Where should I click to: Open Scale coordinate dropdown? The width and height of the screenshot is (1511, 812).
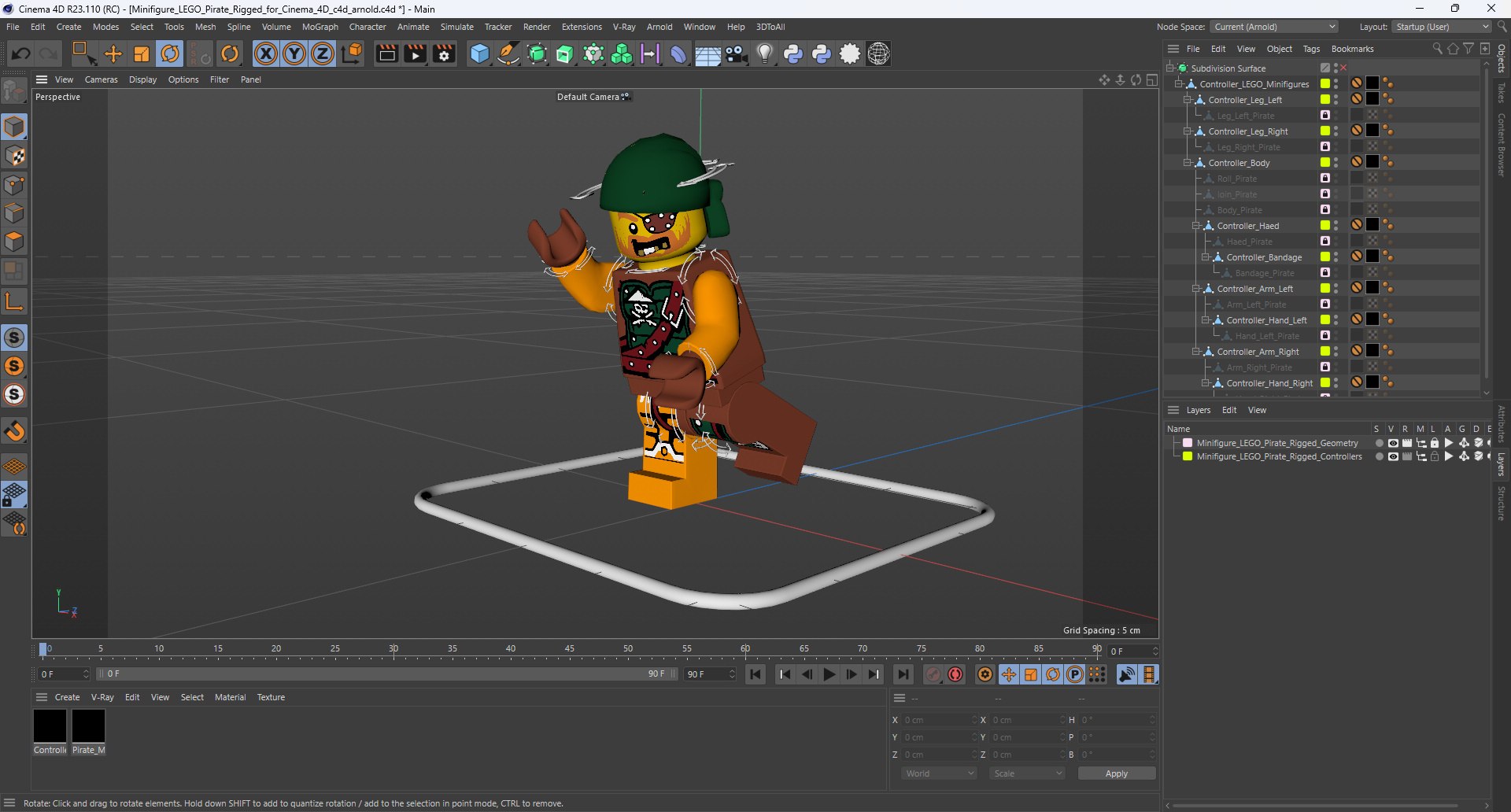(1027, 773)
